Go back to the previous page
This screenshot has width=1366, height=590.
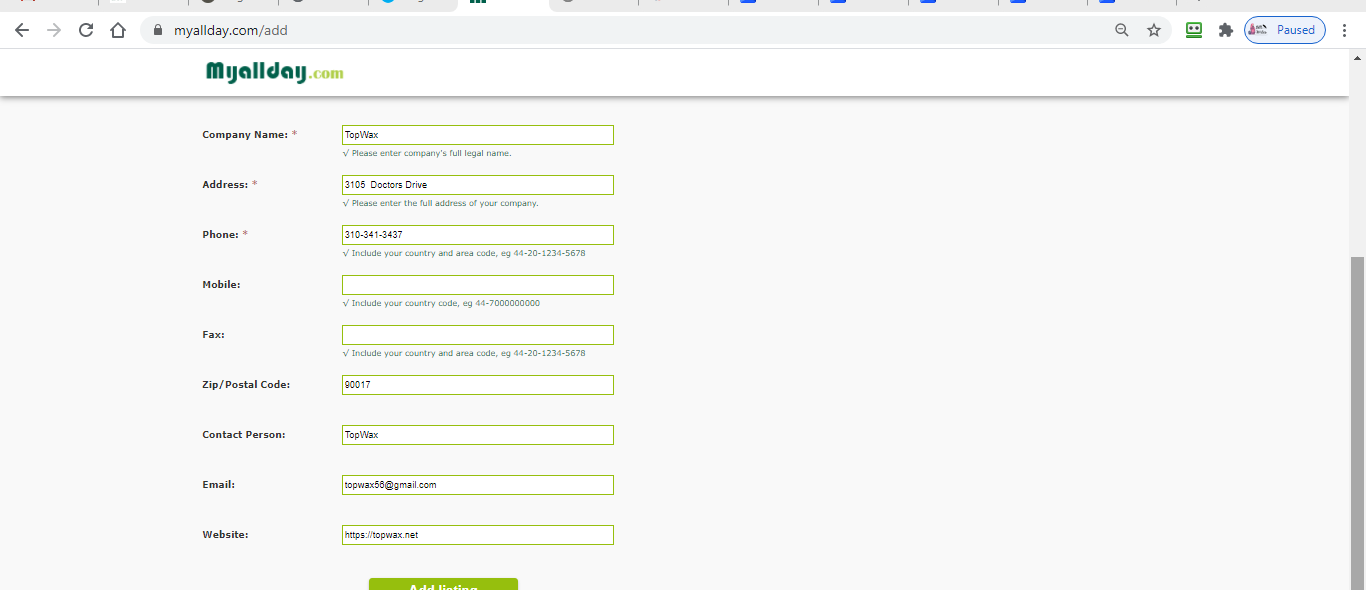tap(22, 30)
